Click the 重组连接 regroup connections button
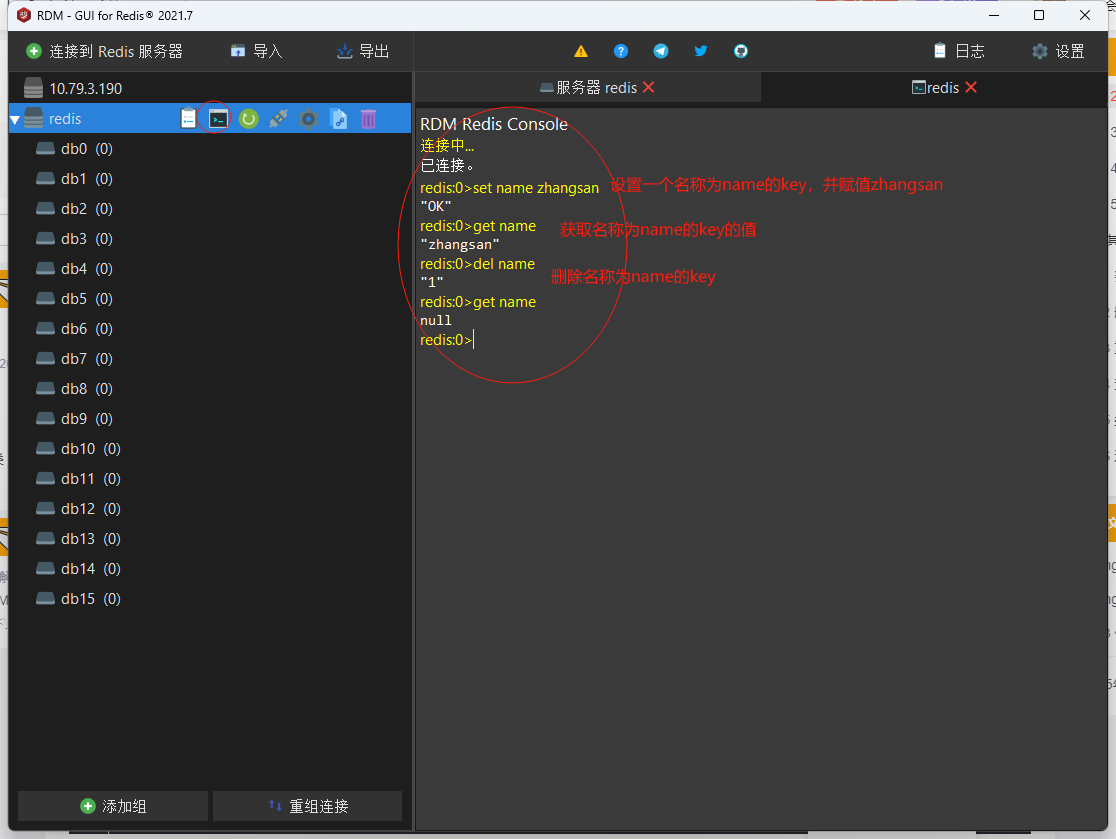 click(x=307, y=806)
